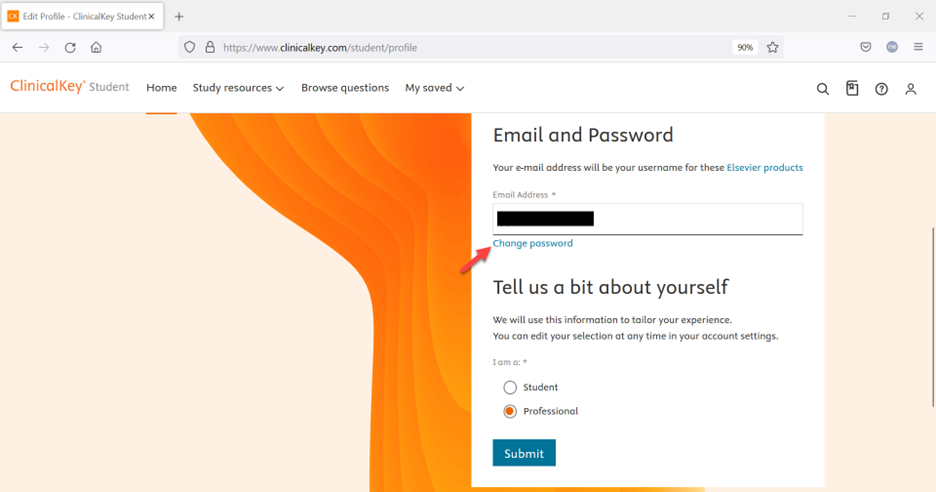Click the Change password link
The image size is (936, 492).
coord(533,243)
